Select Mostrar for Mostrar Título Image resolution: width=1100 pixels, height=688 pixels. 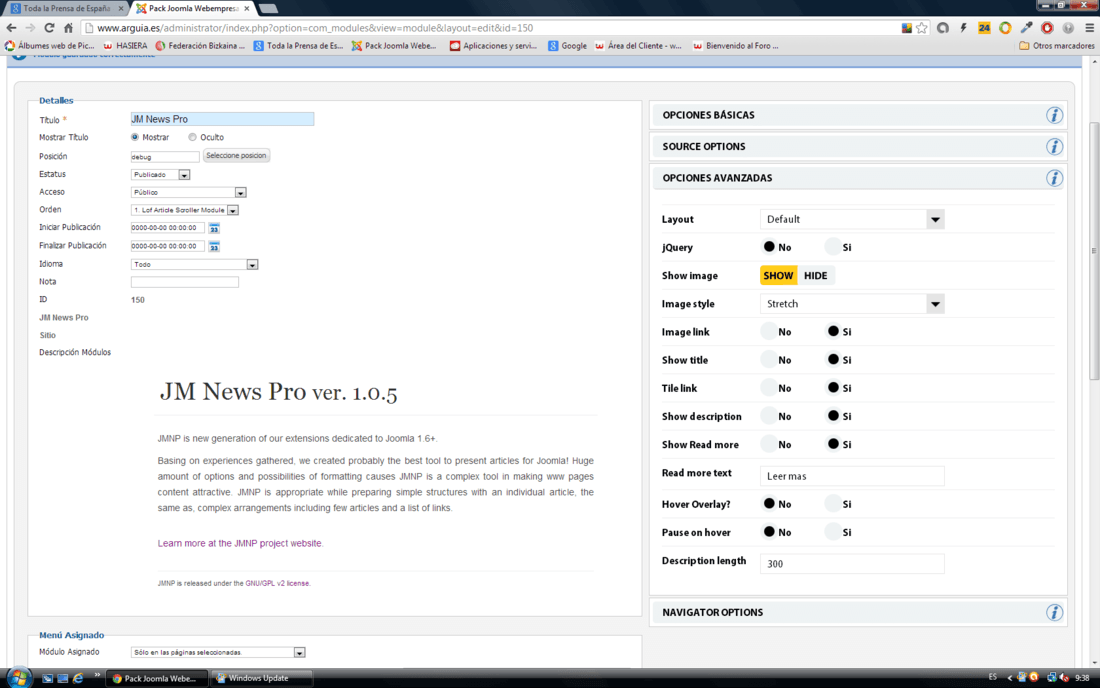click(135, 137)
